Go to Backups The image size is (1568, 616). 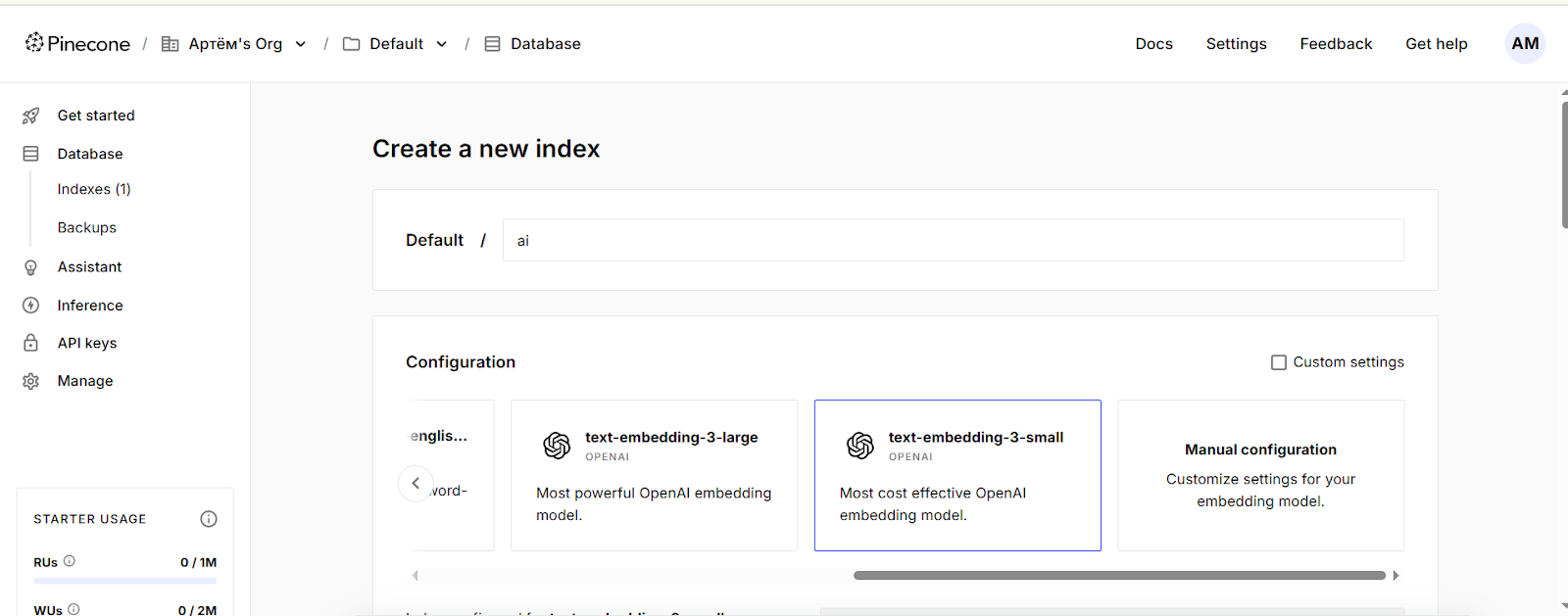tap(87, 227)
